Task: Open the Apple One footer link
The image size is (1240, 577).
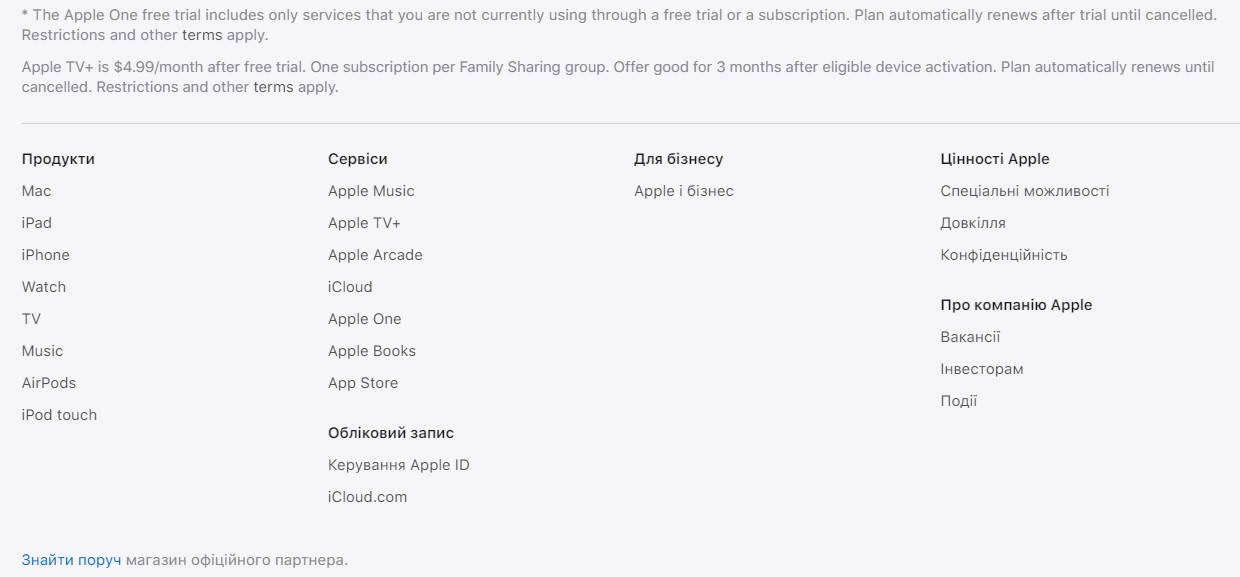Action: click(364, 319)
